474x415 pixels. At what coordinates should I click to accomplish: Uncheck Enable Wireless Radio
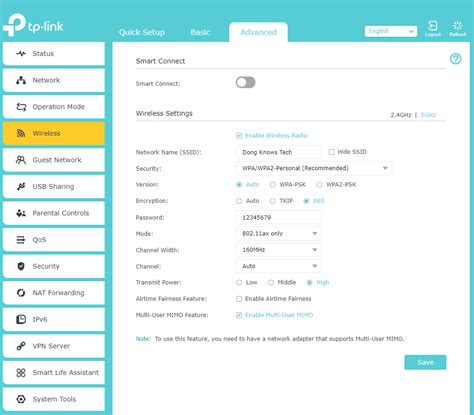pyautogui.click(x=239, y=135)
